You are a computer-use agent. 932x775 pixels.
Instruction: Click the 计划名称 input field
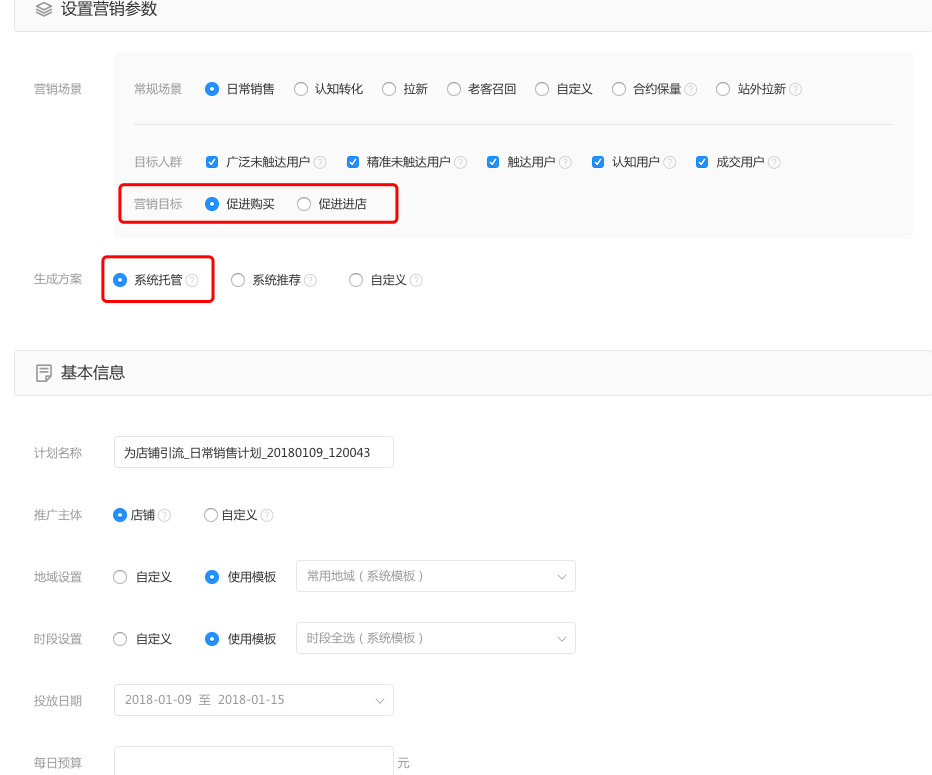tap(254, 452)
